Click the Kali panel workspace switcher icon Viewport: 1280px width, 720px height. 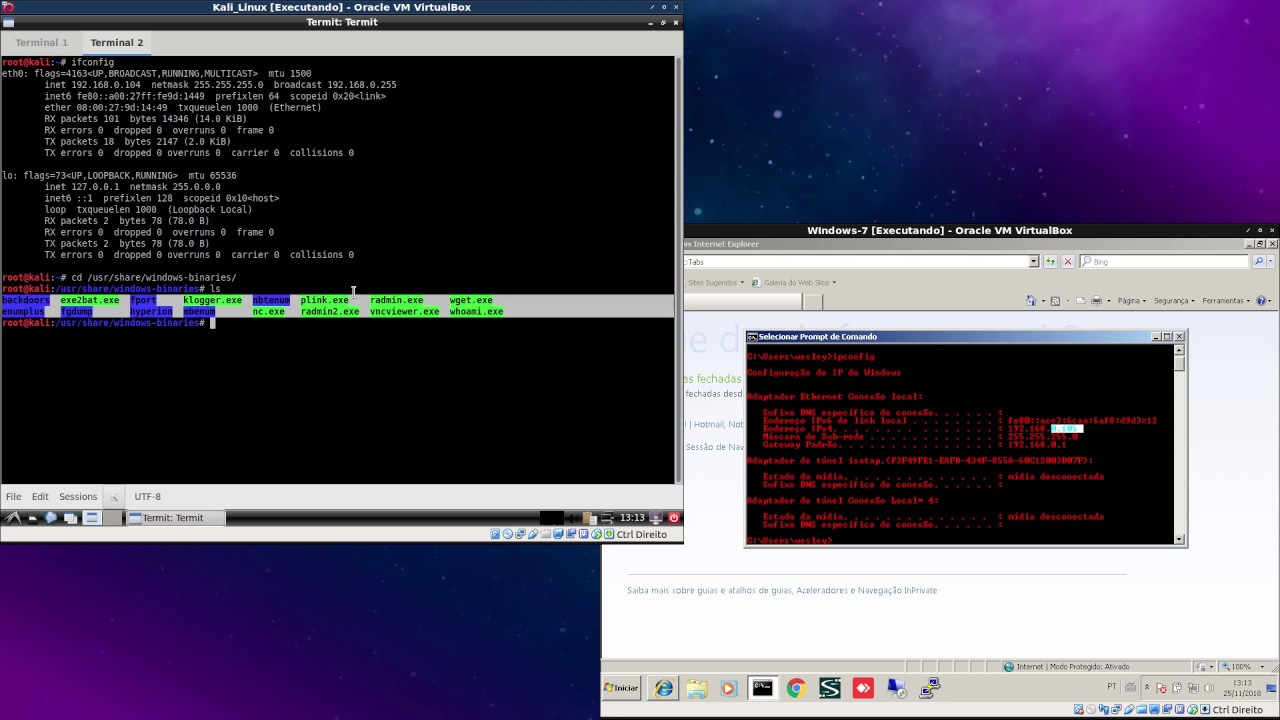[91, 518]
